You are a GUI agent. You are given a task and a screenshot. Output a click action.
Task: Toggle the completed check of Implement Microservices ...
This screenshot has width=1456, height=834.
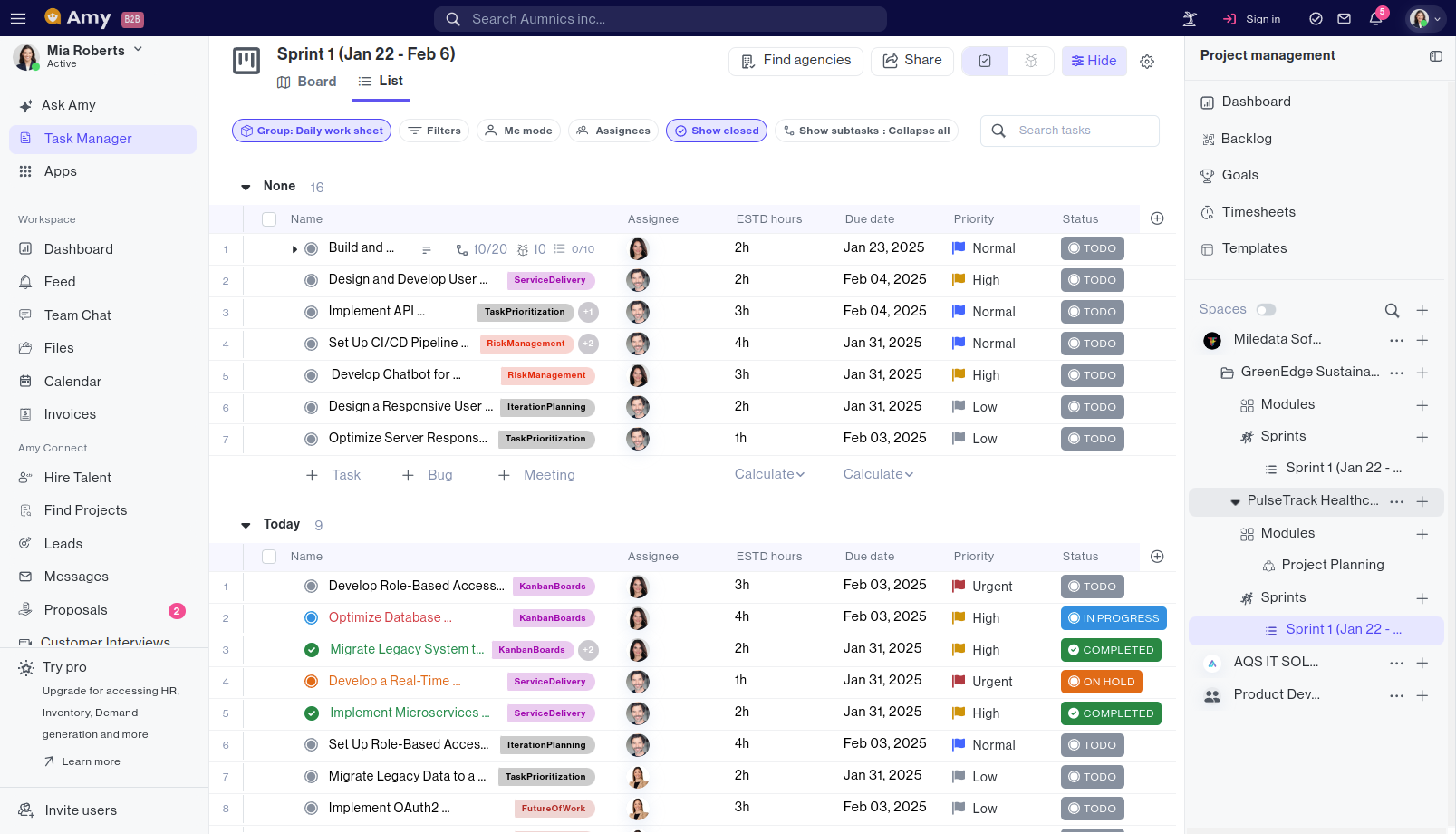(312, 713)
